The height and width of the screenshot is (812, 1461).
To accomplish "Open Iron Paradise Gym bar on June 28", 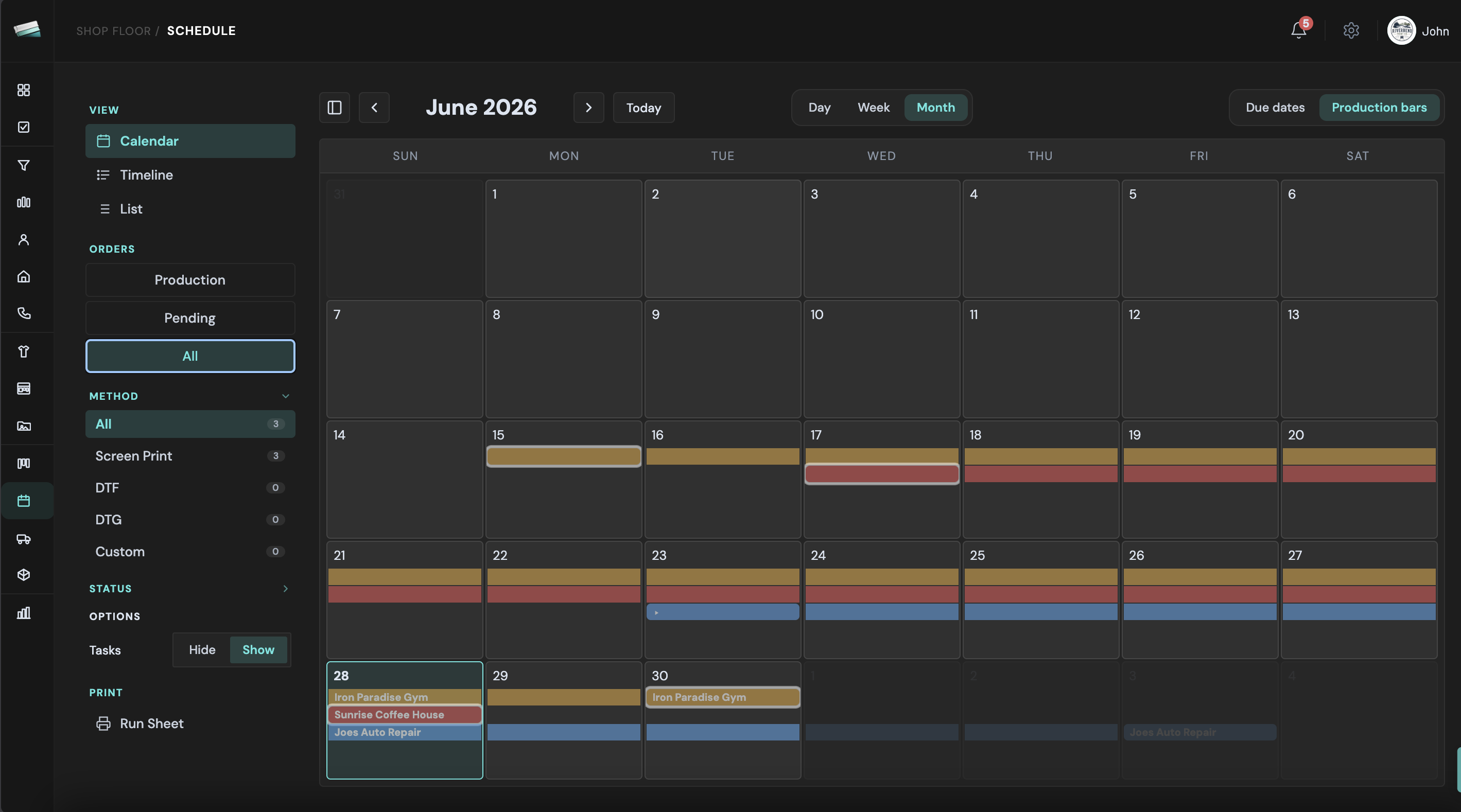I will click(405, 697).
